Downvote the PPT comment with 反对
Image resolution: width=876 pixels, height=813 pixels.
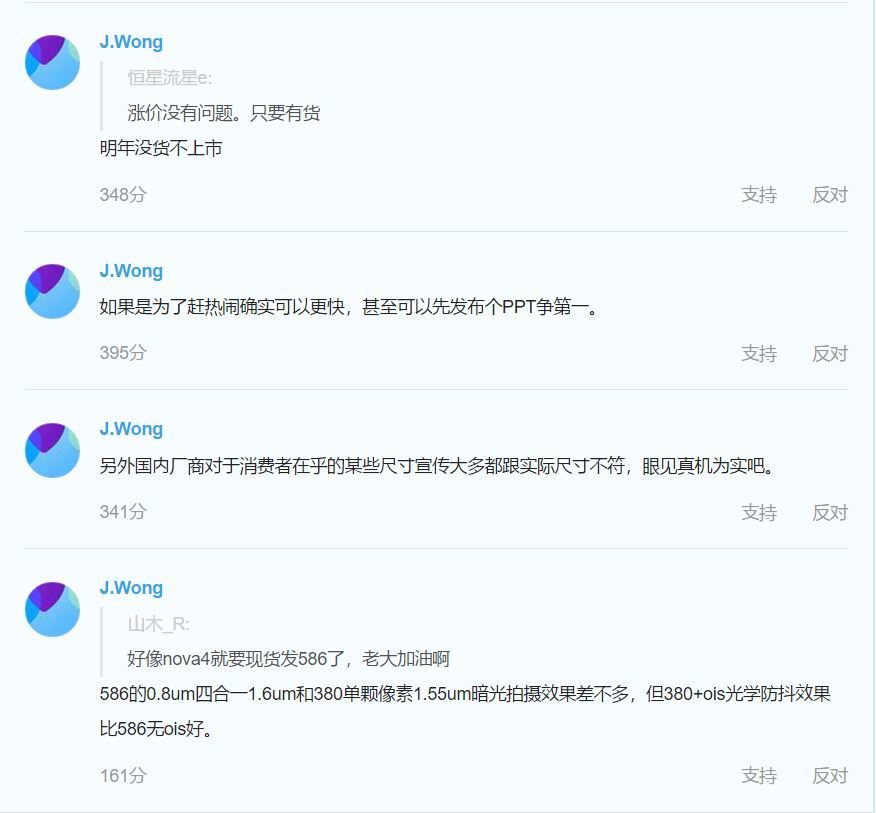click(x=831, y=353)
